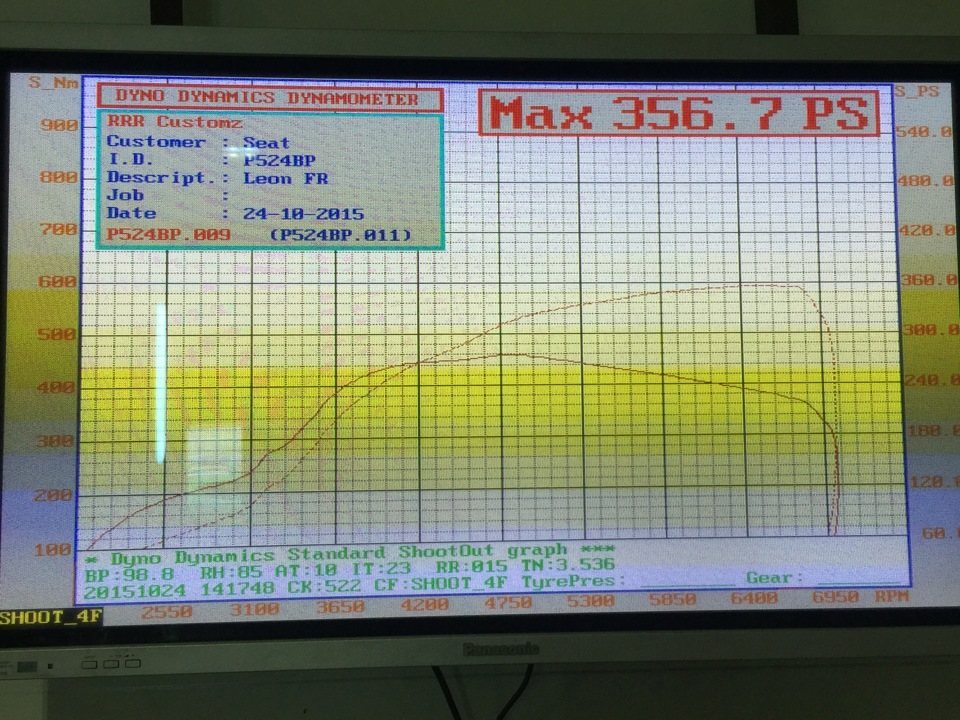Viewport: 960px width, 720px height.
Task: Click the 5850 RPM axis label
Action: tap(672, 599)
